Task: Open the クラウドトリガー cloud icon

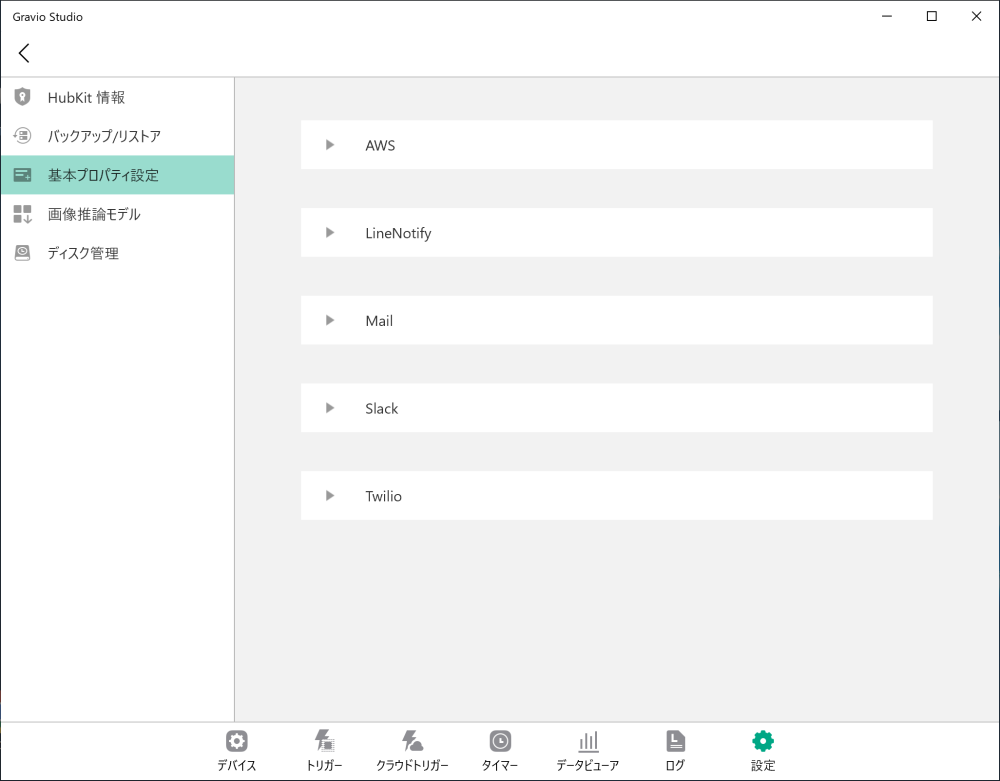Action: tap(412, 741)
